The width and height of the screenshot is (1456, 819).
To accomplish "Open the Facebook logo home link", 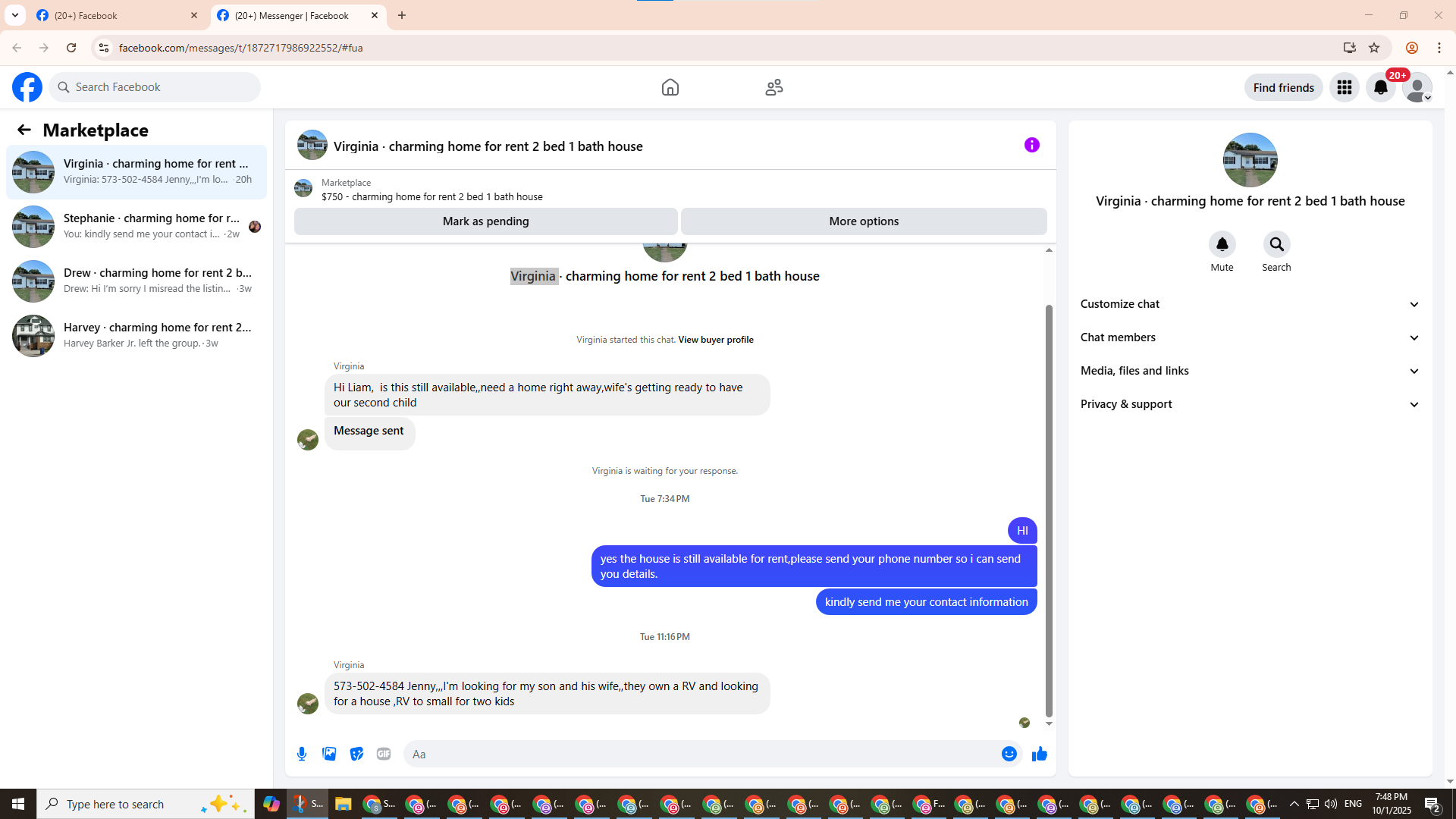I will point(27,87).
